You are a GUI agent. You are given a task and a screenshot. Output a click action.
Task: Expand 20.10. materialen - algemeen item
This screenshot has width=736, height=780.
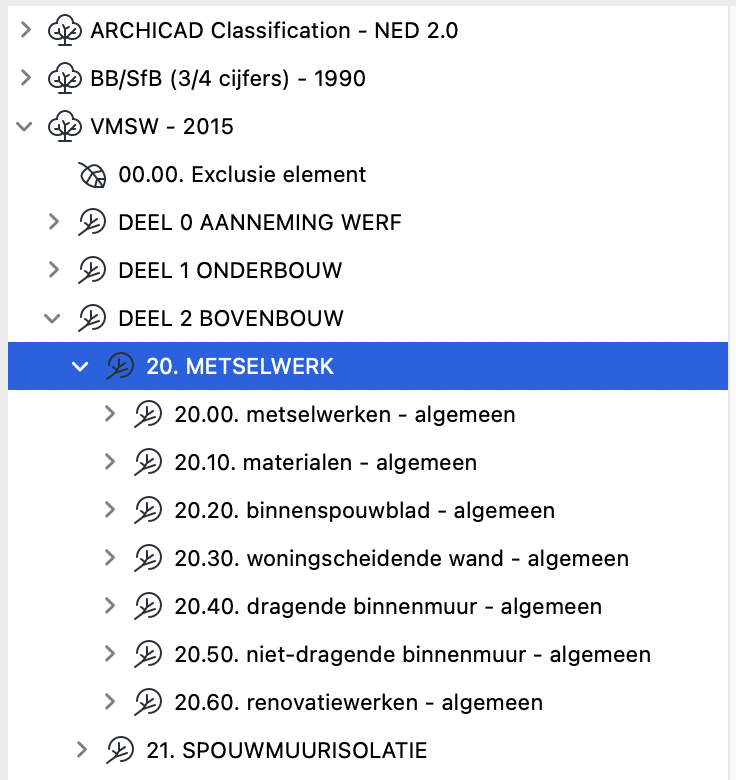[x=110, y=463]
